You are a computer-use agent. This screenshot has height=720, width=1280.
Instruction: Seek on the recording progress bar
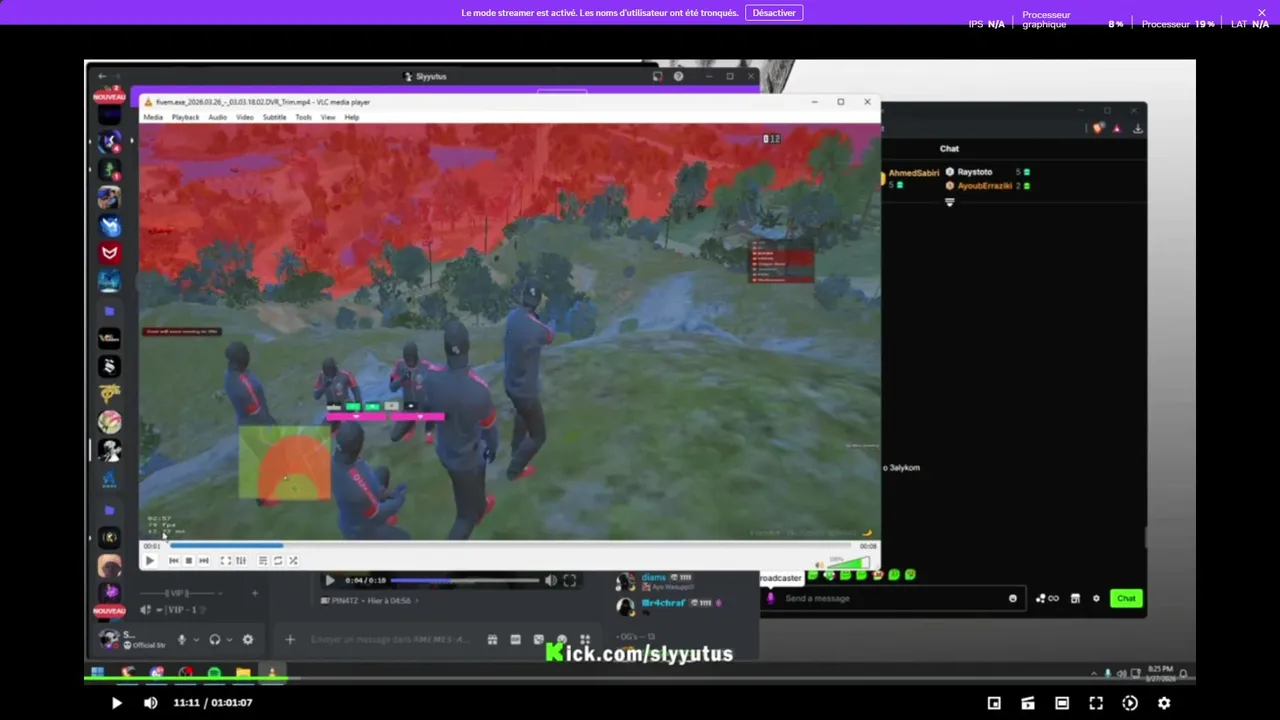tap(640, 680)
